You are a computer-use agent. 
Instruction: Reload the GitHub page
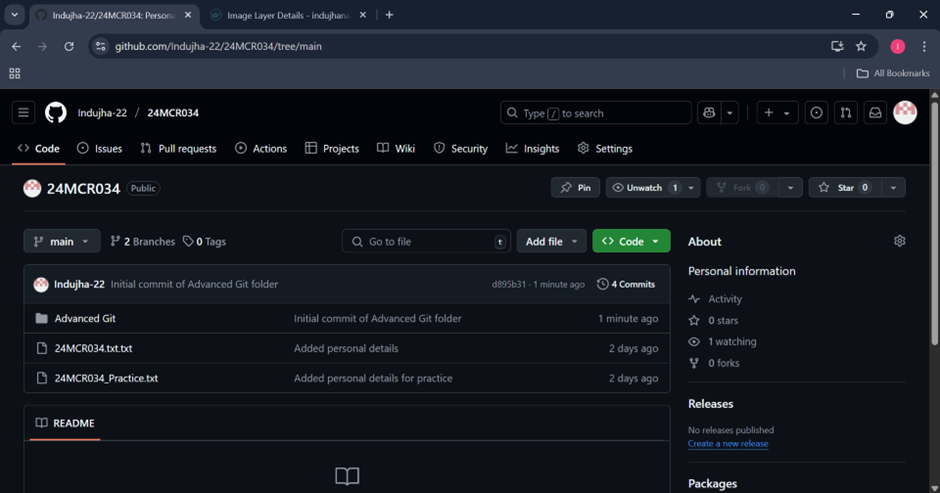tap(69, 46)
